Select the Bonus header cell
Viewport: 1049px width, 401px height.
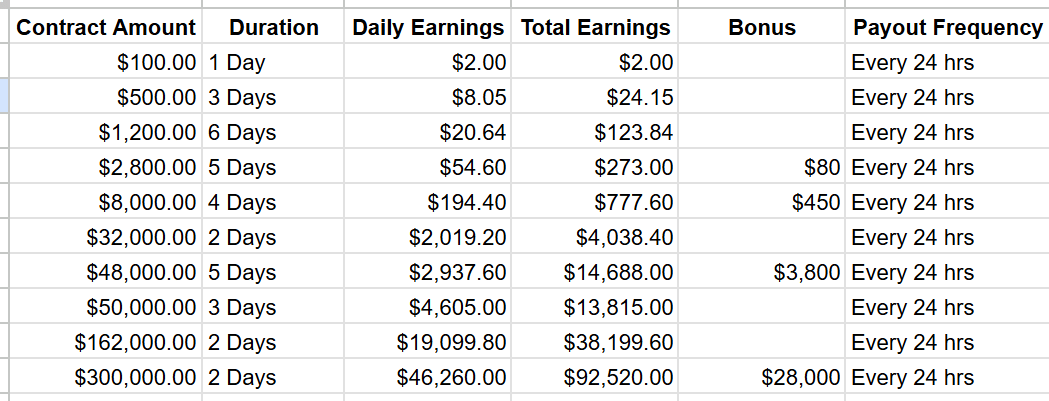(761, 27)
